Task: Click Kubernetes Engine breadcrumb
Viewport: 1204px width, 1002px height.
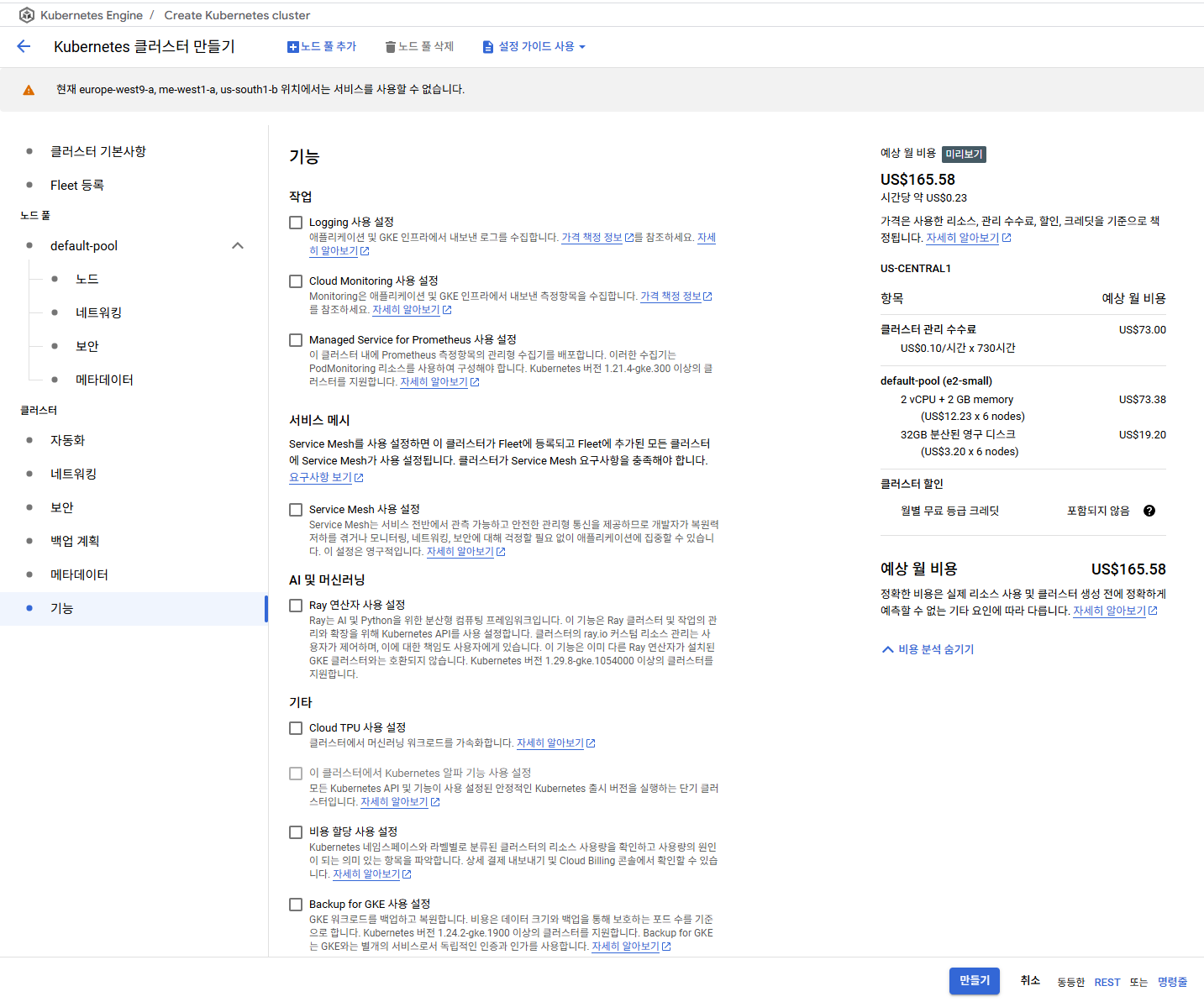Action: click(92, 15)
